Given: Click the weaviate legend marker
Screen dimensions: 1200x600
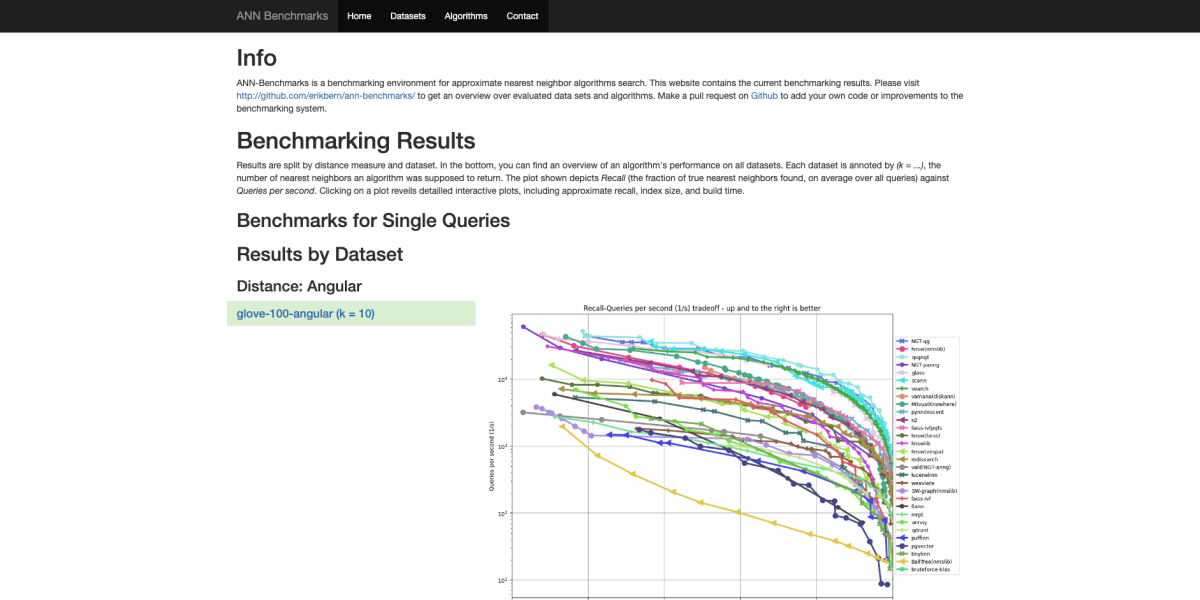Looking at the screenshot, I should coord(902,482).
